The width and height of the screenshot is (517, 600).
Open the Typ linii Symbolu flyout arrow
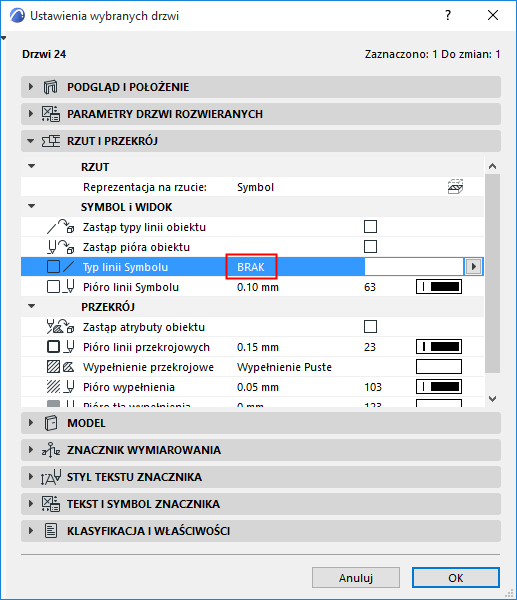point(473,267)
